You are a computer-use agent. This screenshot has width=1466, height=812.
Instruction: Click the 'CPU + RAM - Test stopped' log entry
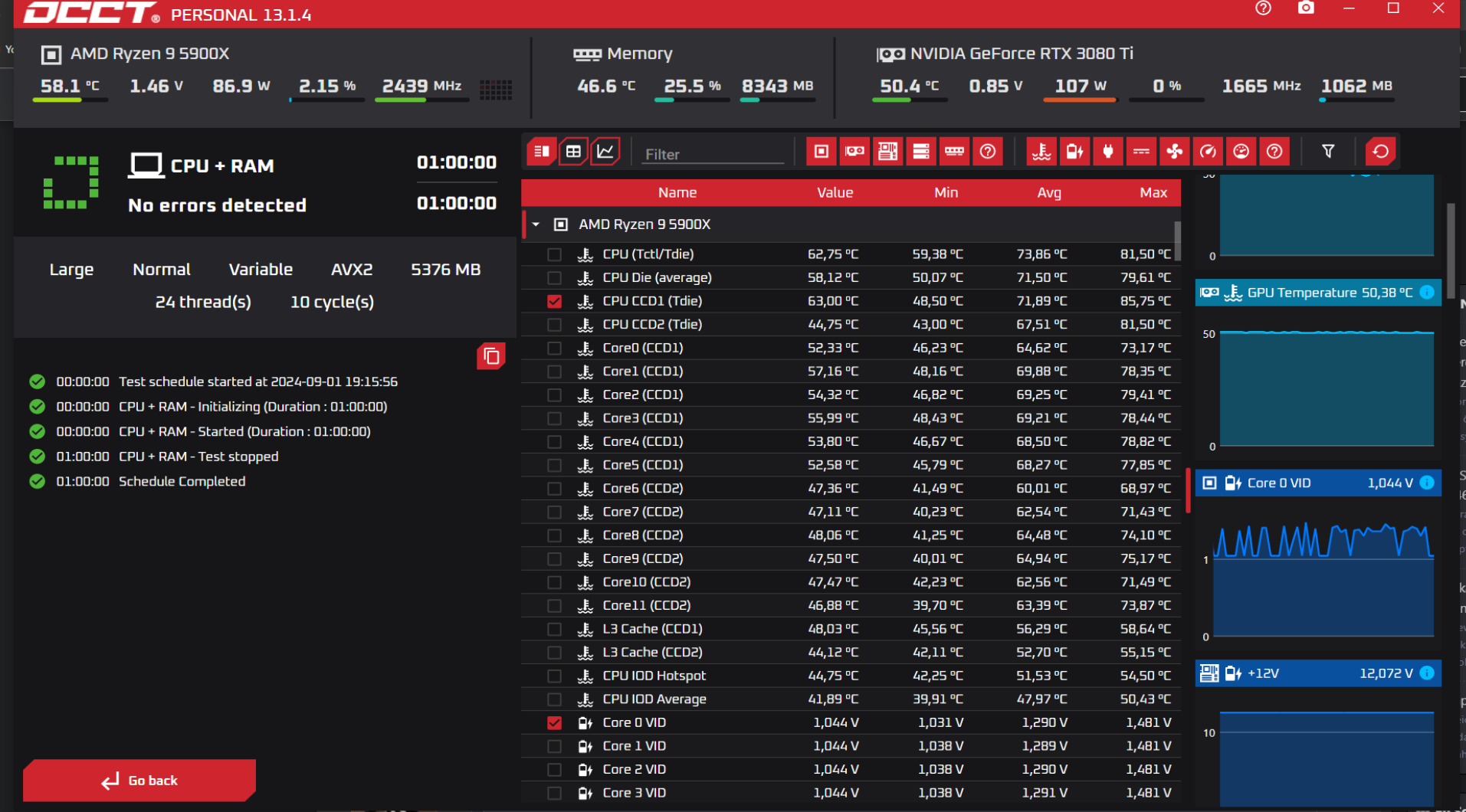tap(198, 457)
